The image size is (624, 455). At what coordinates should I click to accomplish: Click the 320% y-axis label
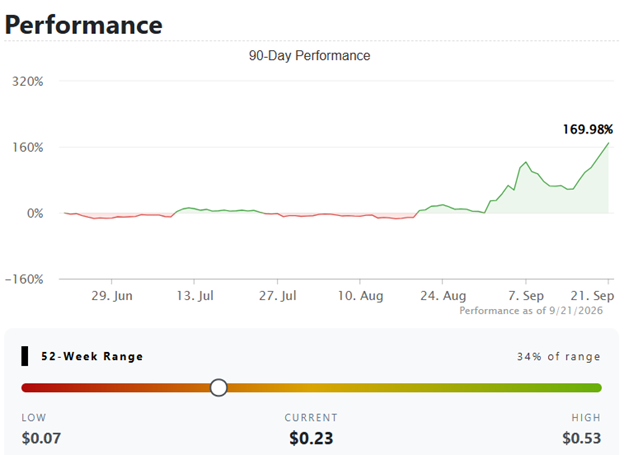click(x=27, y=82)
